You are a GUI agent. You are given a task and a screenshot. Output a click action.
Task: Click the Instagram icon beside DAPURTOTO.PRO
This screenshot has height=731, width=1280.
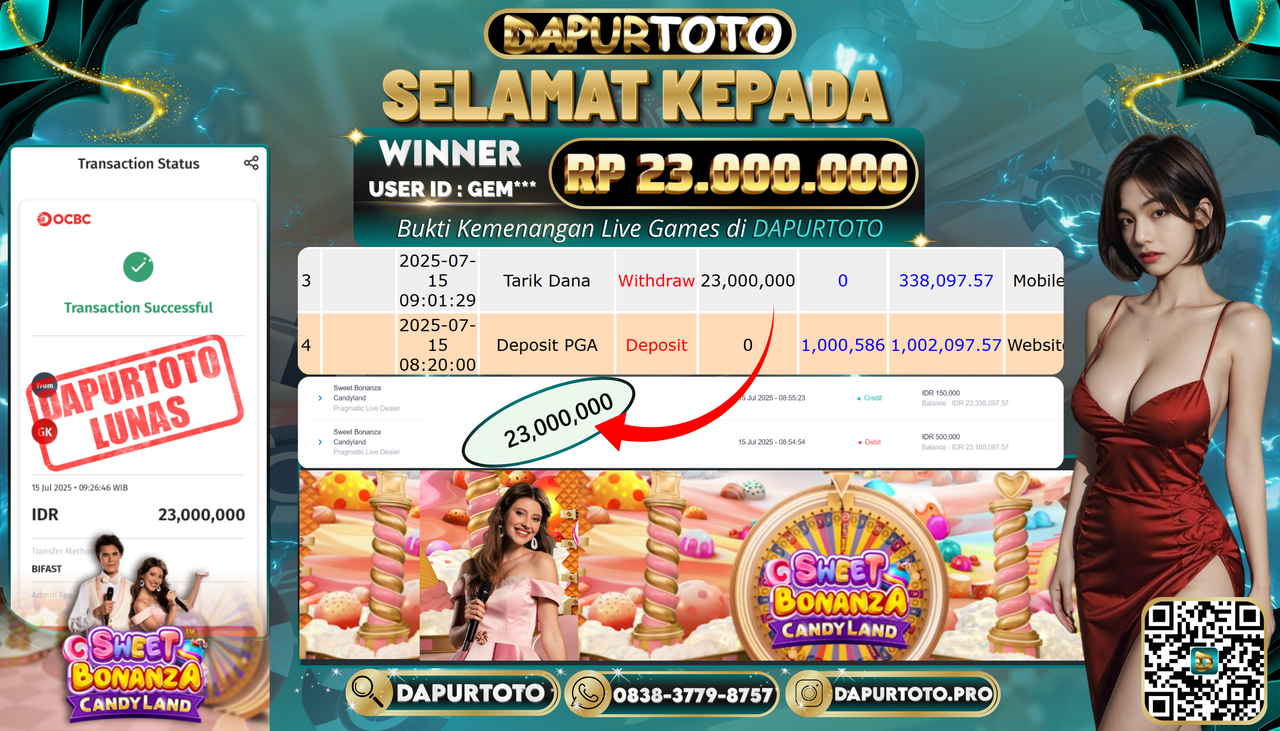tap(808, 693)
